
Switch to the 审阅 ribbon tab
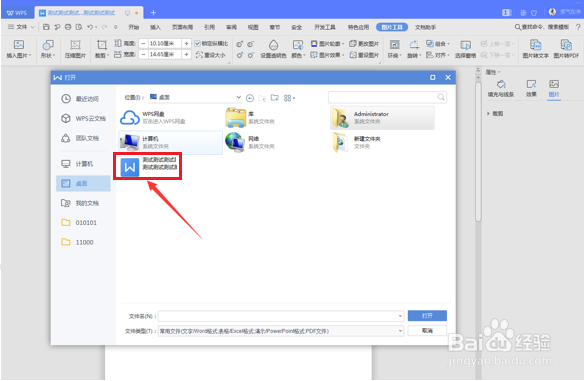pyautogui.click(x=231, y=27)
